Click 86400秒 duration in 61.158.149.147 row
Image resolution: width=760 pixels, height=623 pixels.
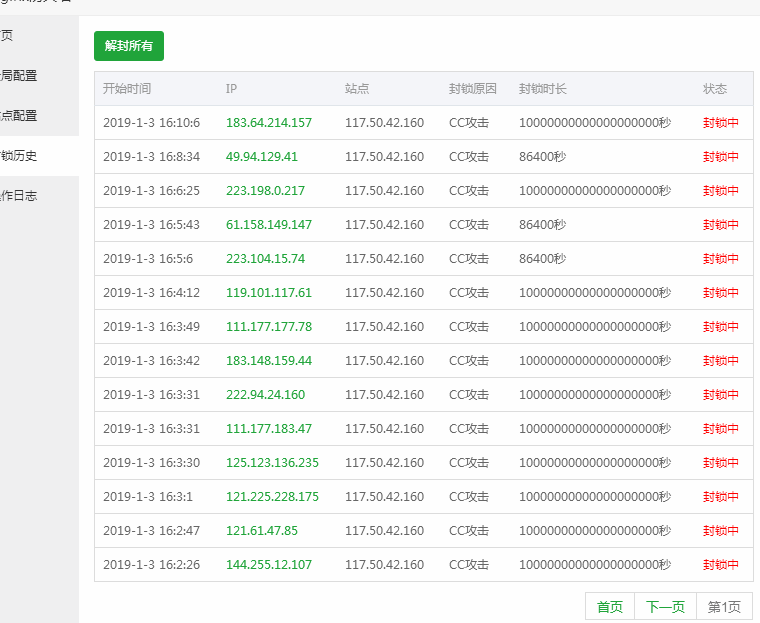542,224
